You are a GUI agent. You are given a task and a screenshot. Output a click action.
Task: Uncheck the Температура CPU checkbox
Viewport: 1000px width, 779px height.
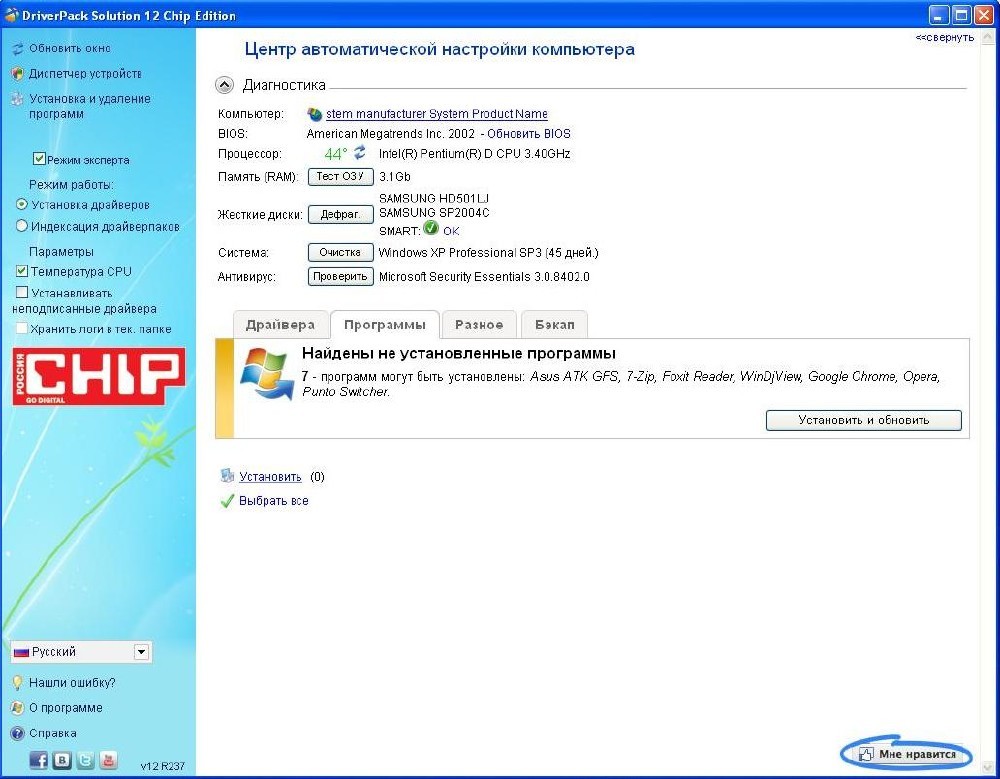(22, 271)
